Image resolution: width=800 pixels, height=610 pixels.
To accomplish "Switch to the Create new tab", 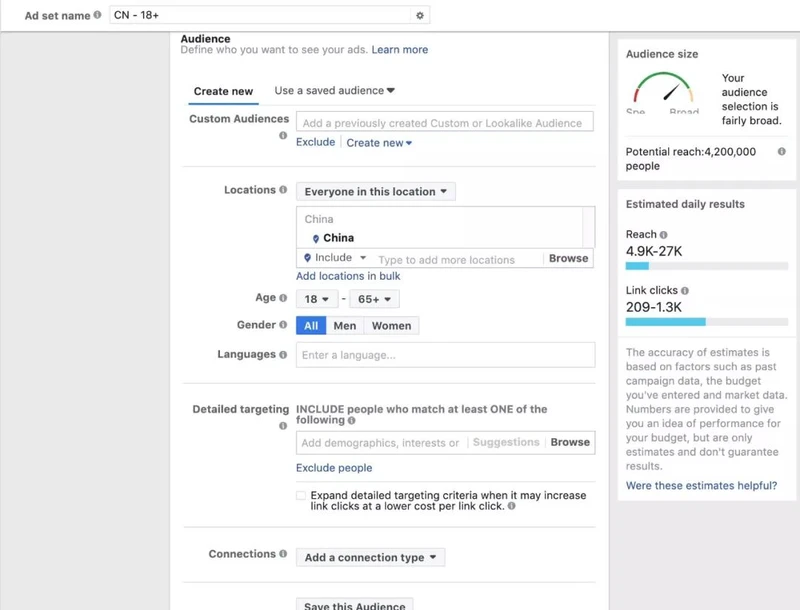I will click(x=223, y=91).
